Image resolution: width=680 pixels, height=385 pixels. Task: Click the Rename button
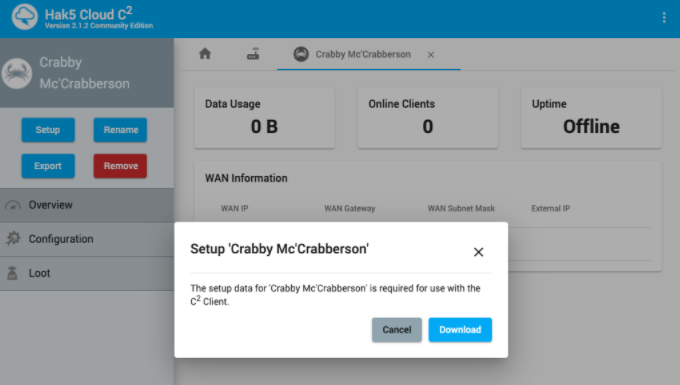click(x=120, y=130)
